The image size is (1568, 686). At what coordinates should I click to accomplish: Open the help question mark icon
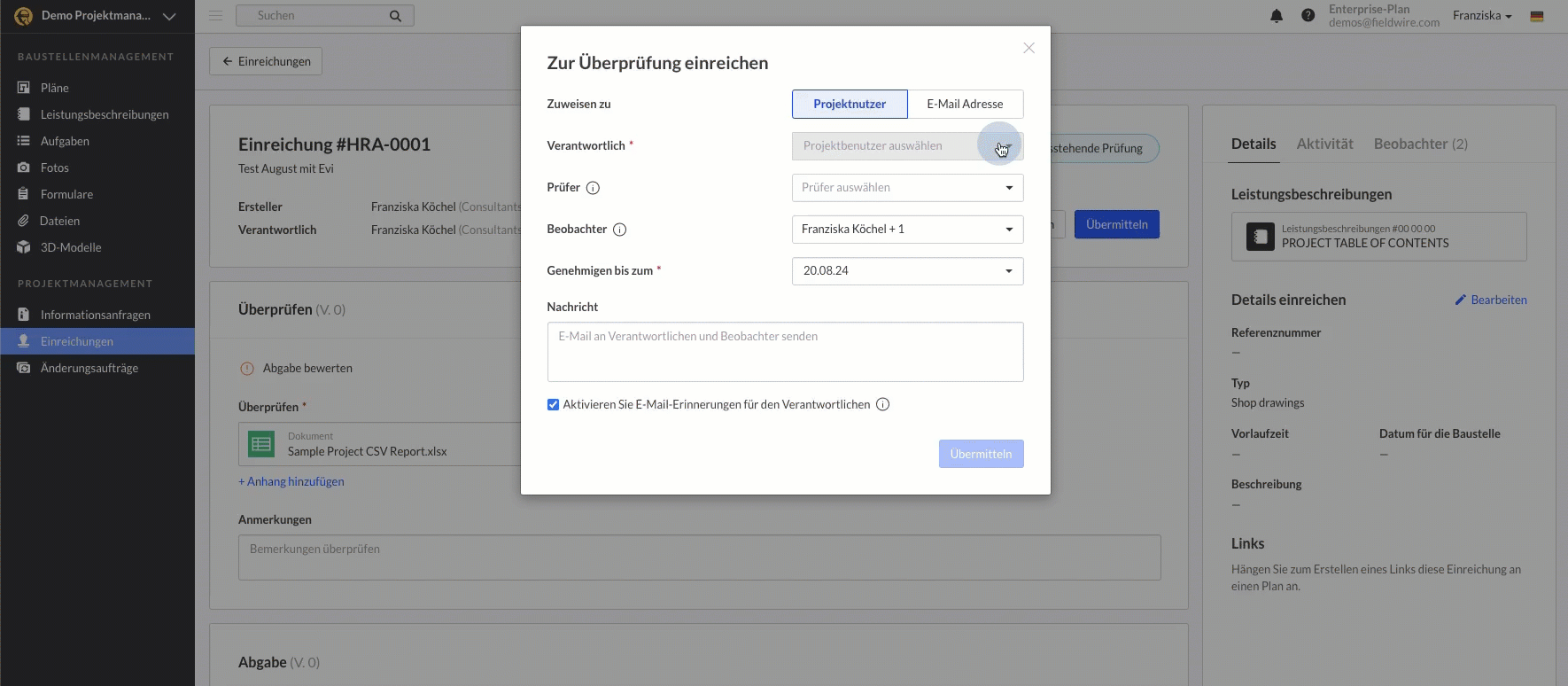(1308, 16)
